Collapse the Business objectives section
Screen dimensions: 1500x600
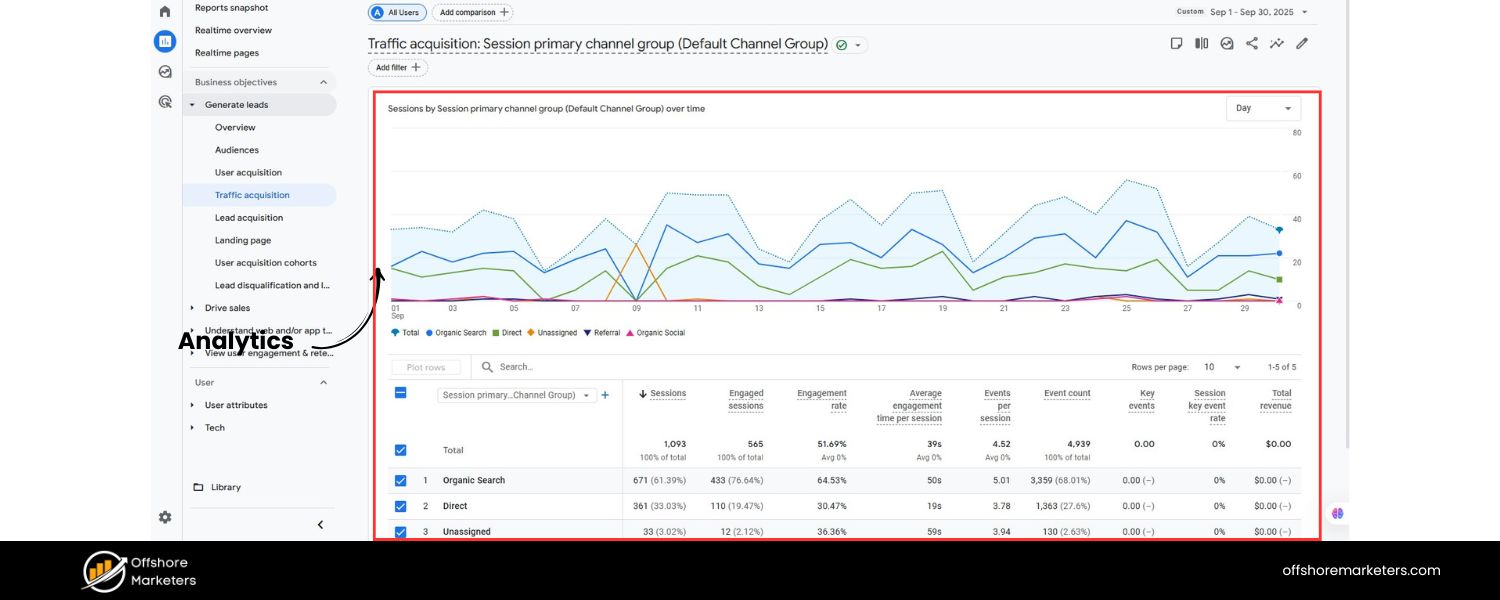coord(322,81)
